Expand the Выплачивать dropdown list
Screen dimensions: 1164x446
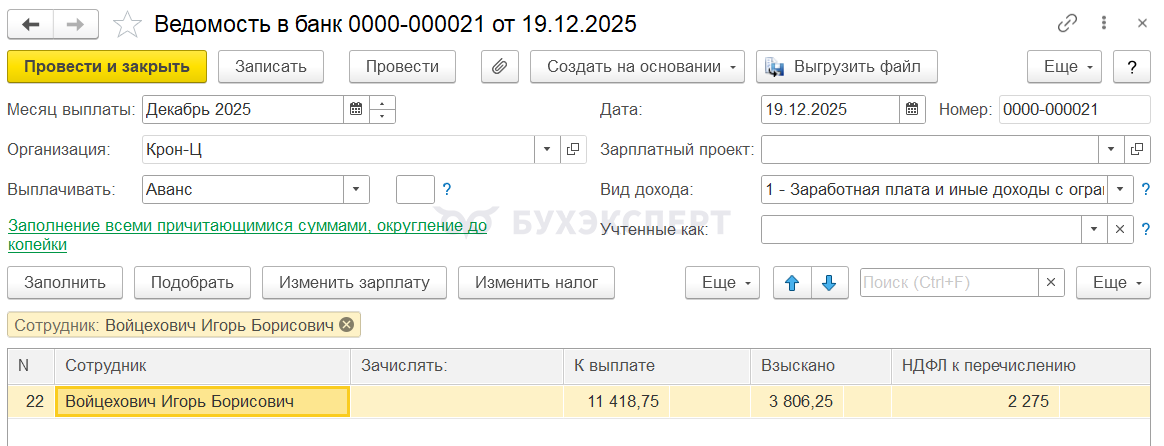click(x=357, y=189)
